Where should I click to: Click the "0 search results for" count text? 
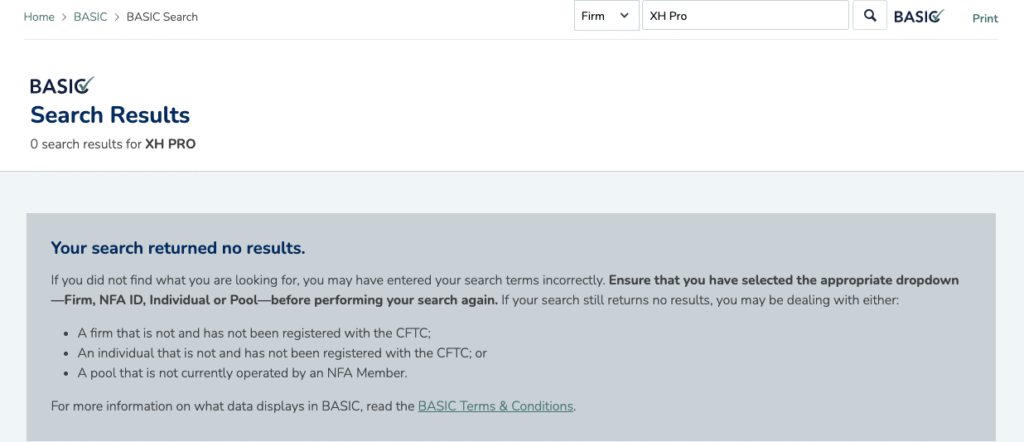pyautogui.click(x=86, y=144)
